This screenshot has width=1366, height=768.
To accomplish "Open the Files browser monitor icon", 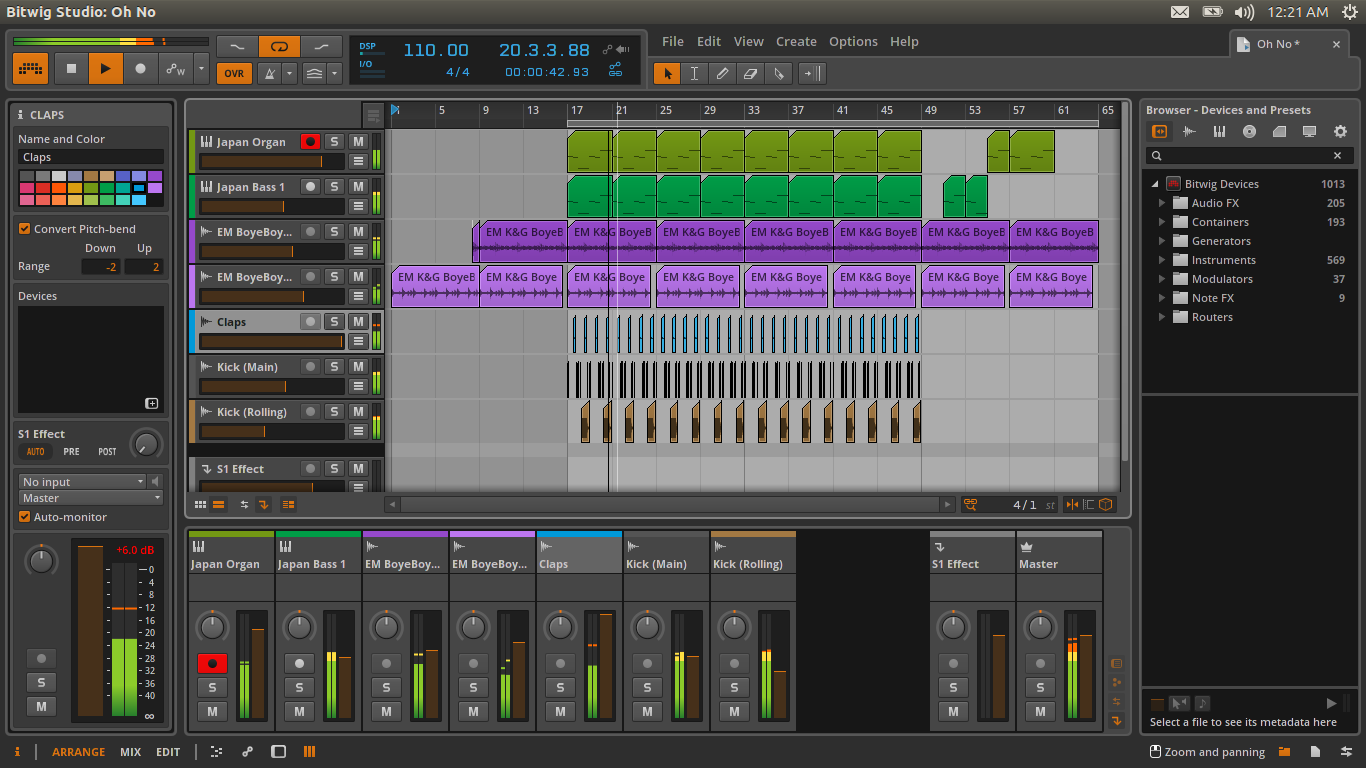I will [1309, 132].
